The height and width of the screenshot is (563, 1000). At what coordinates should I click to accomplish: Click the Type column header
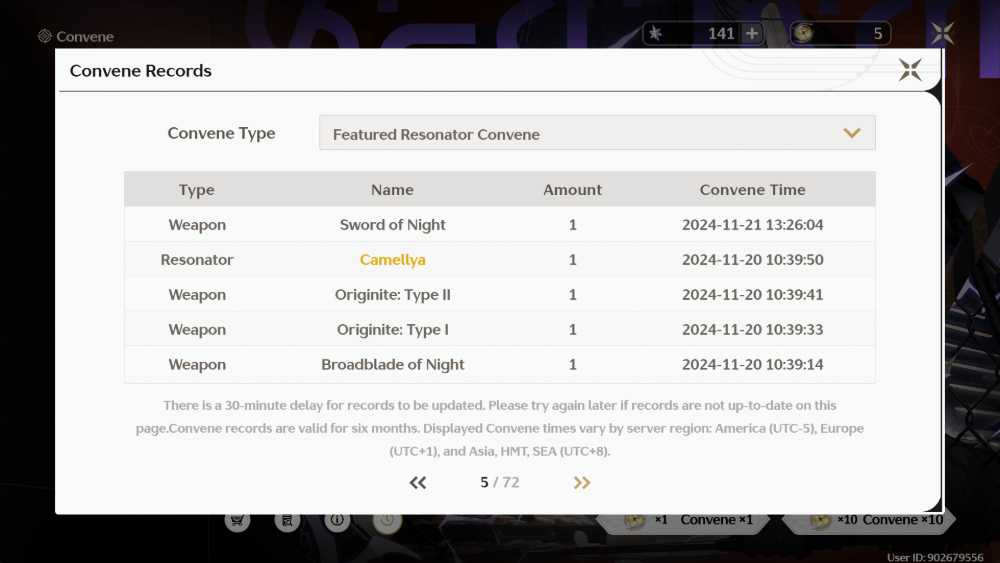(x=196, y=189)
